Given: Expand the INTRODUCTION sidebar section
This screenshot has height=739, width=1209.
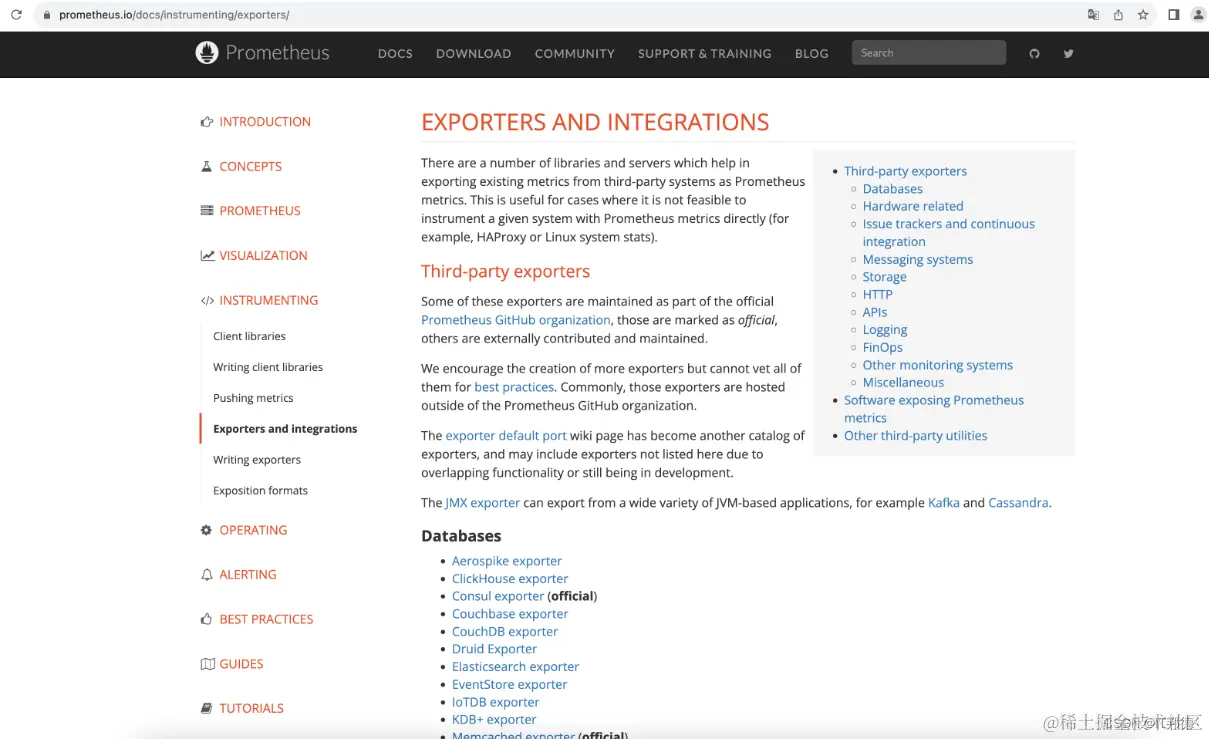Looking at the screenshot, I should coord(265,122).
